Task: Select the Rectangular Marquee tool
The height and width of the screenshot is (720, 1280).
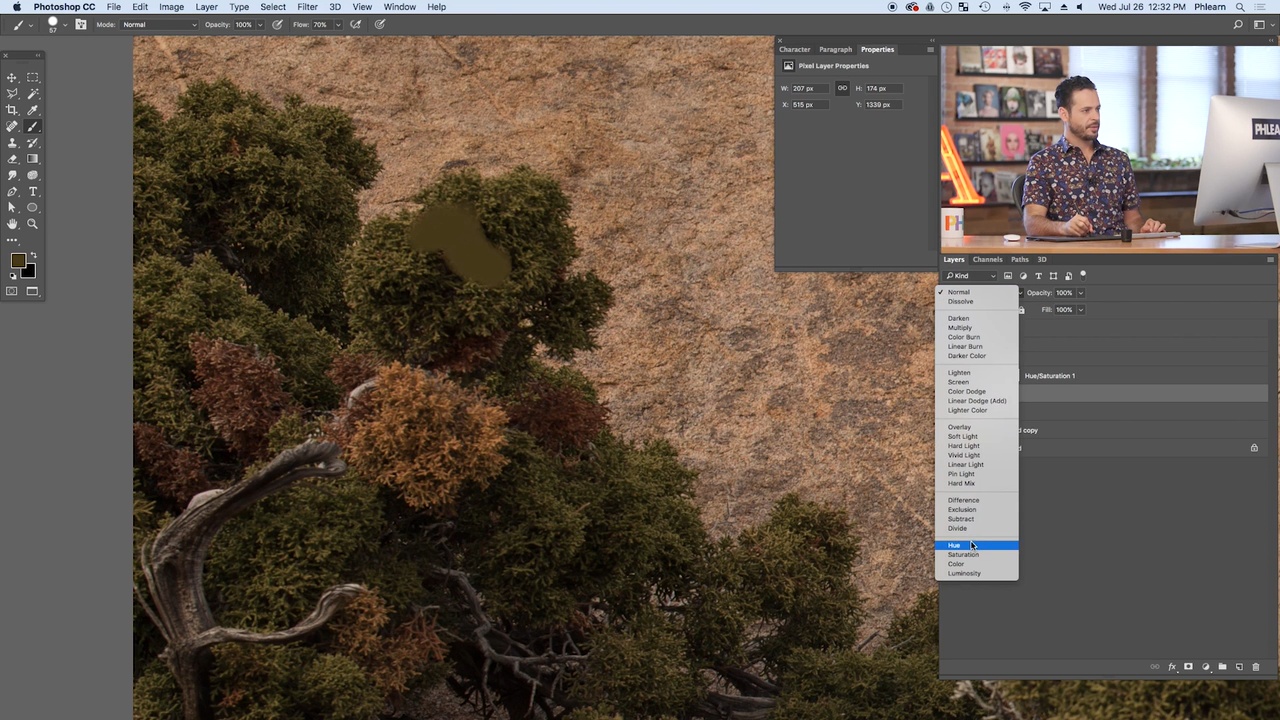Action: [x=33, y=78]
